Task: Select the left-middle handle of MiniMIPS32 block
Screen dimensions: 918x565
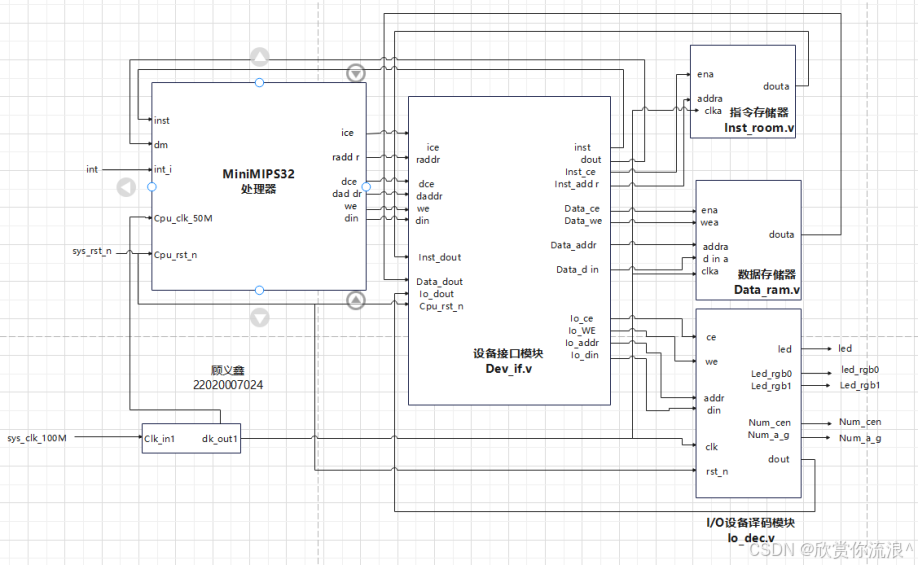Action: 152,187
